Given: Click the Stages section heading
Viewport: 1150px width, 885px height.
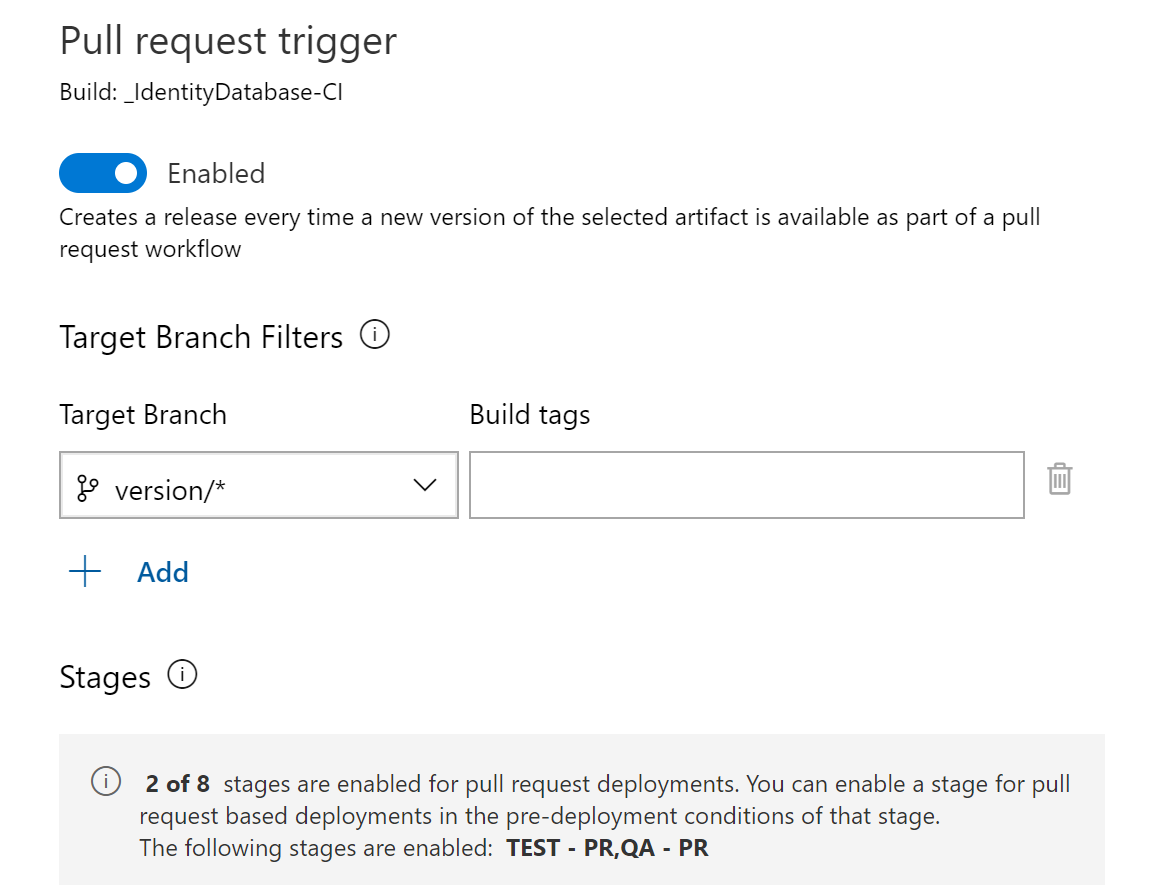Looking at the screenshot, I should 105,677.
